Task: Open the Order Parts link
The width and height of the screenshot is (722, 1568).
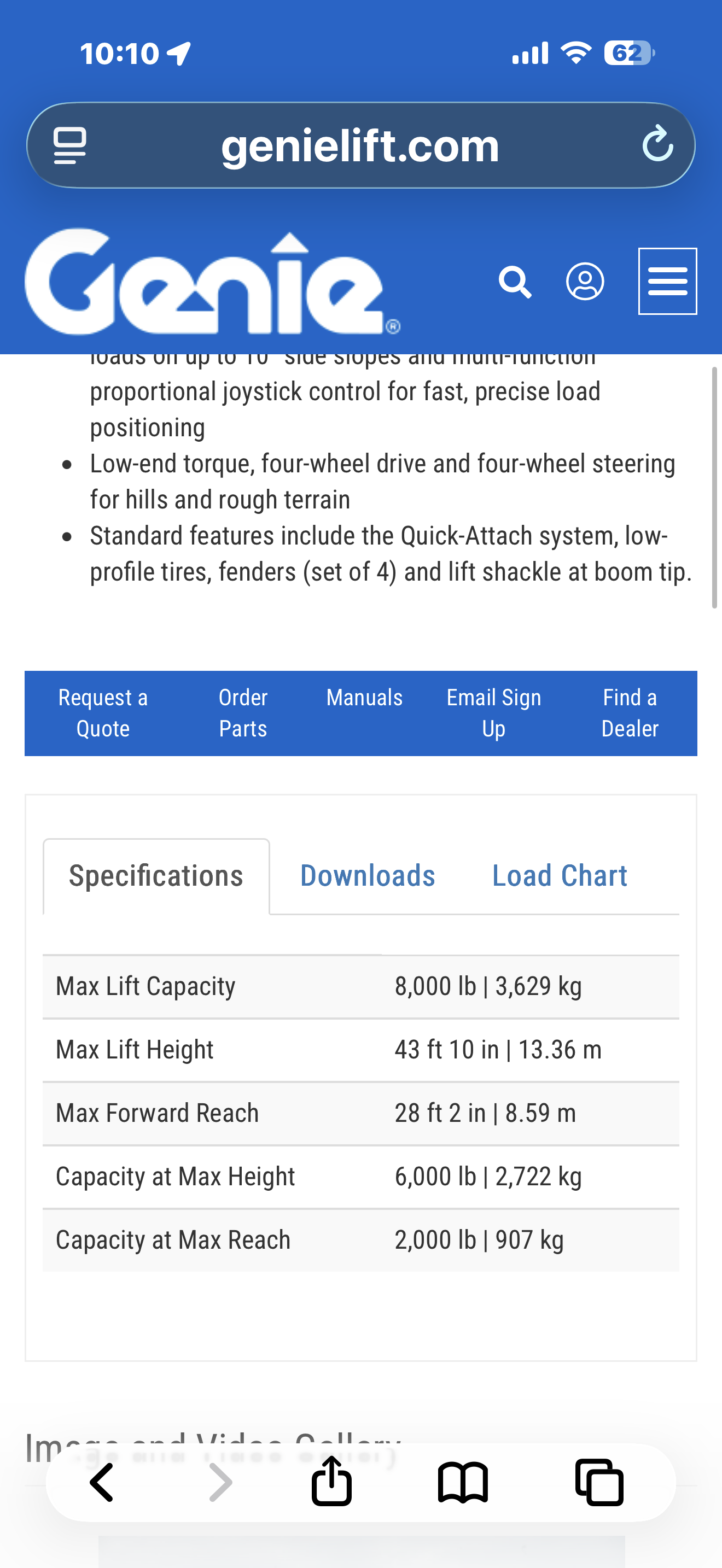Action: click(243, 713)
